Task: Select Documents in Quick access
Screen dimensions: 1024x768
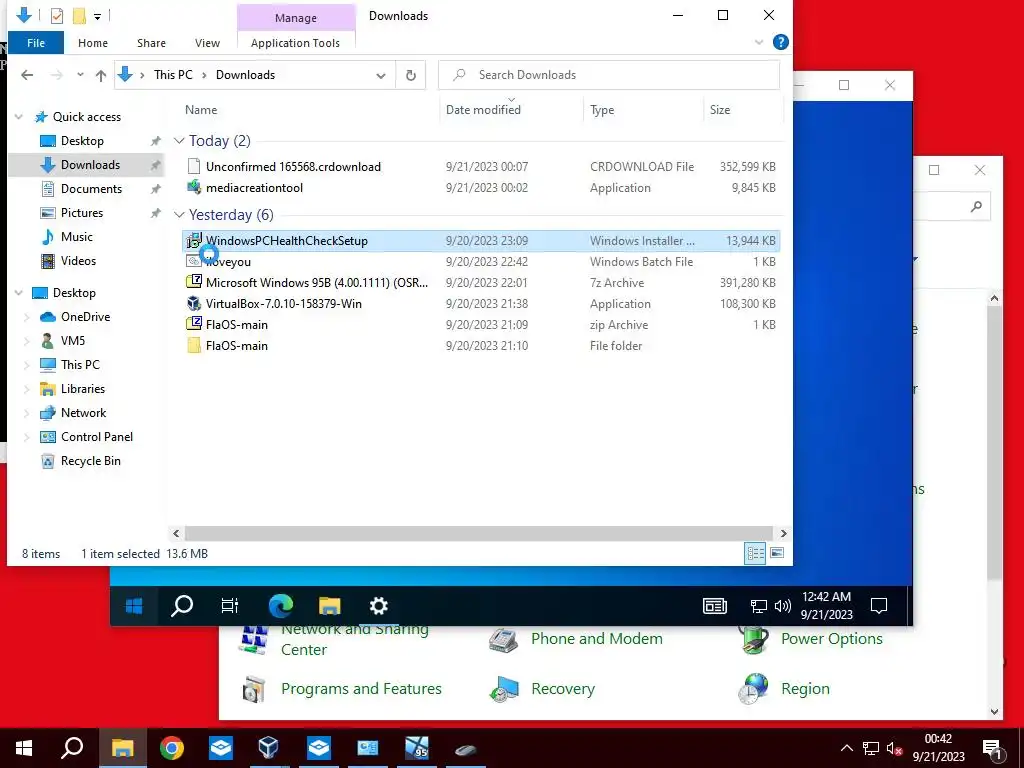Action: [91, 189]
